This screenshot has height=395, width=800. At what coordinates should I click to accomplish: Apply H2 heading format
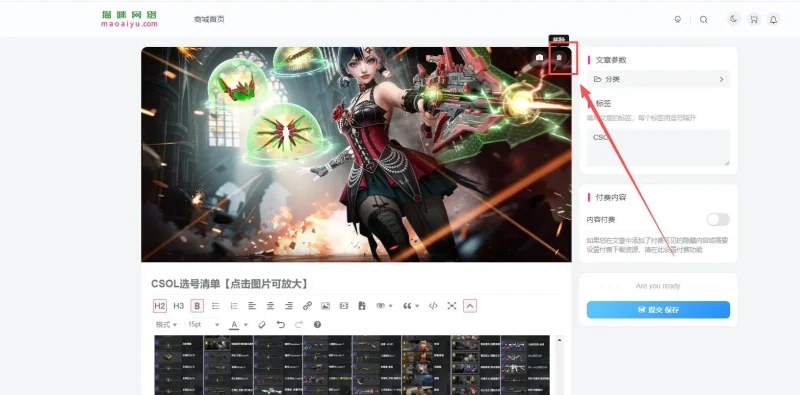click(x=160, y=306)
